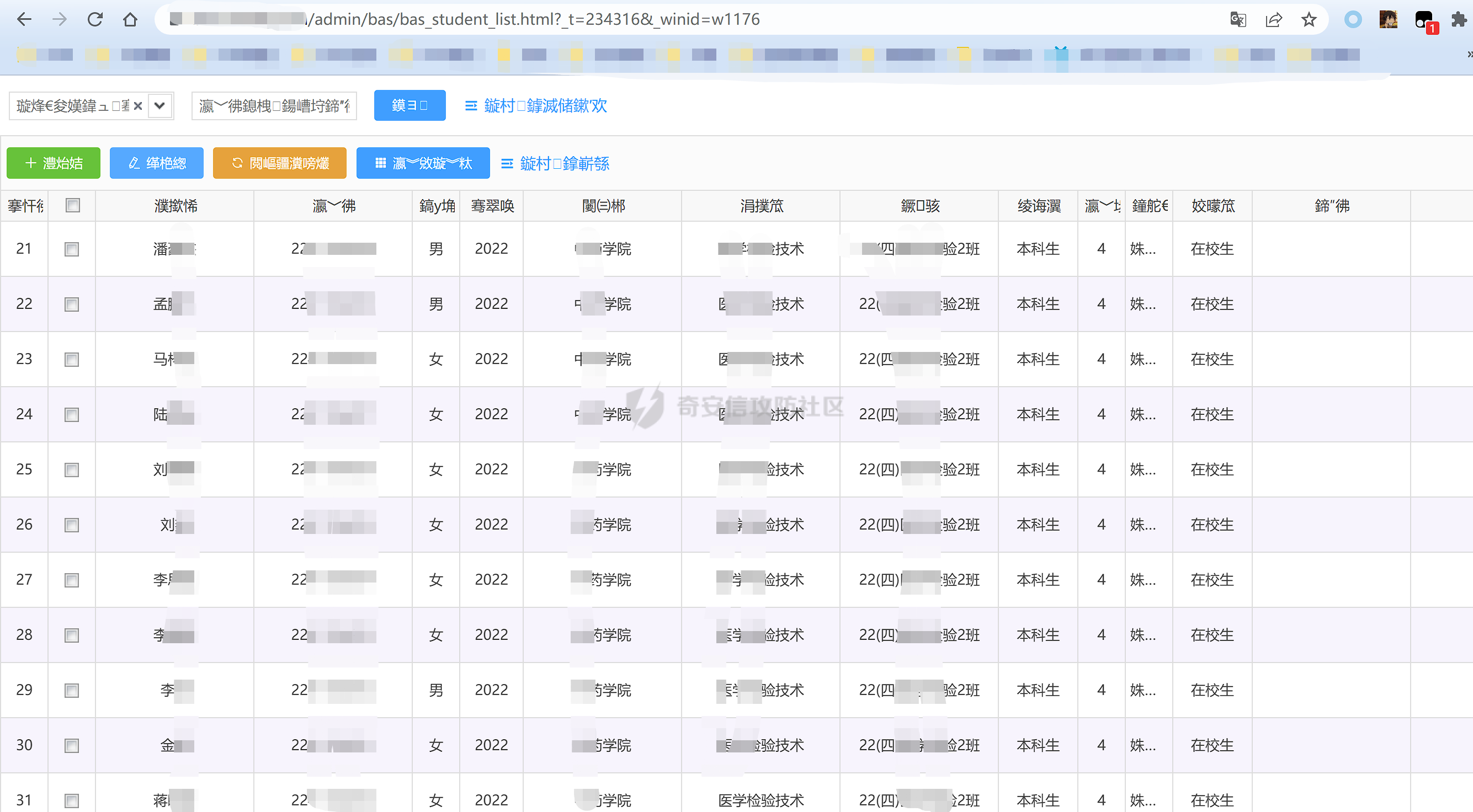
Task: Check the checkbox for row 30
Action: [72, 746]
